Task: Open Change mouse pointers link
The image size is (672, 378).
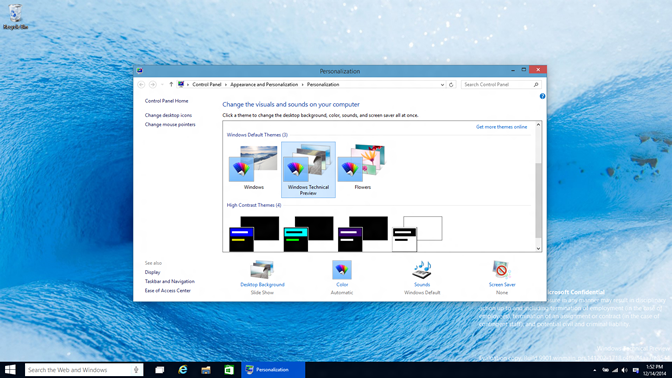Action: tap(170, 125)
